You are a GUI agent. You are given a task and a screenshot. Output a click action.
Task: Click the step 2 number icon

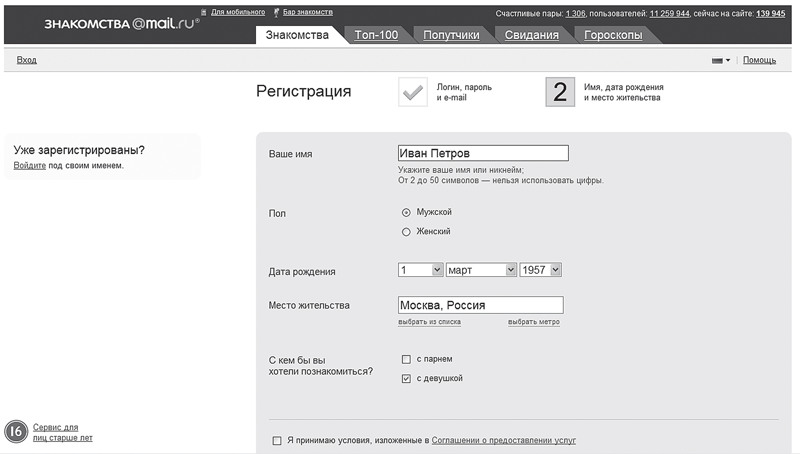point(560,92)
